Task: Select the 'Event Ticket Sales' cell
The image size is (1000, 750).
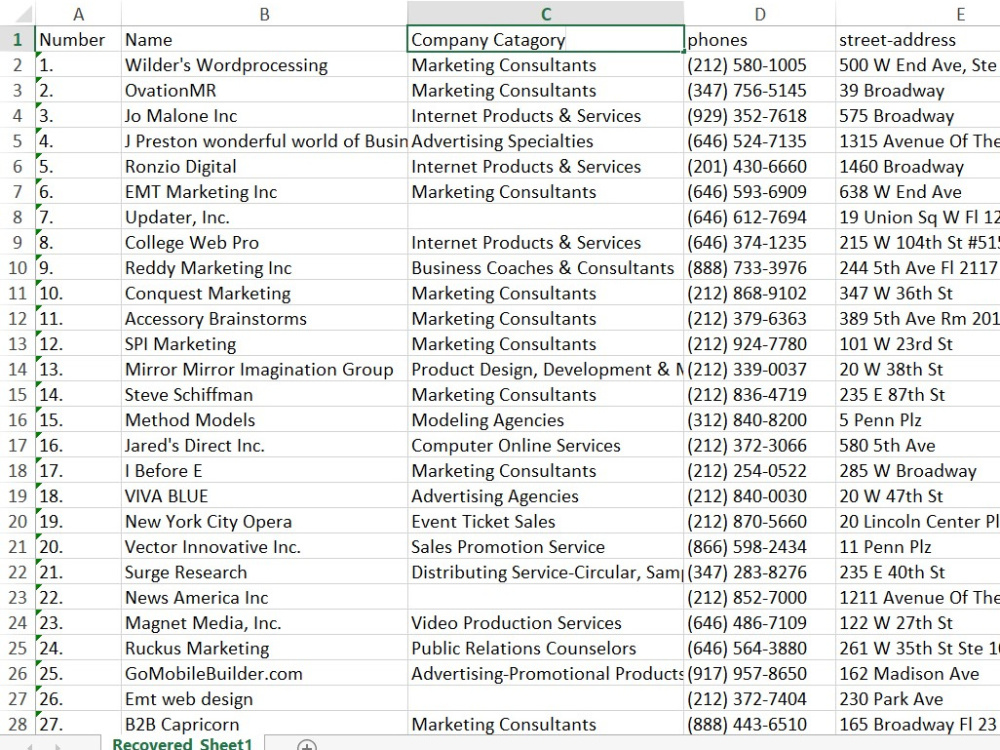Action: [x=545, y=521]
